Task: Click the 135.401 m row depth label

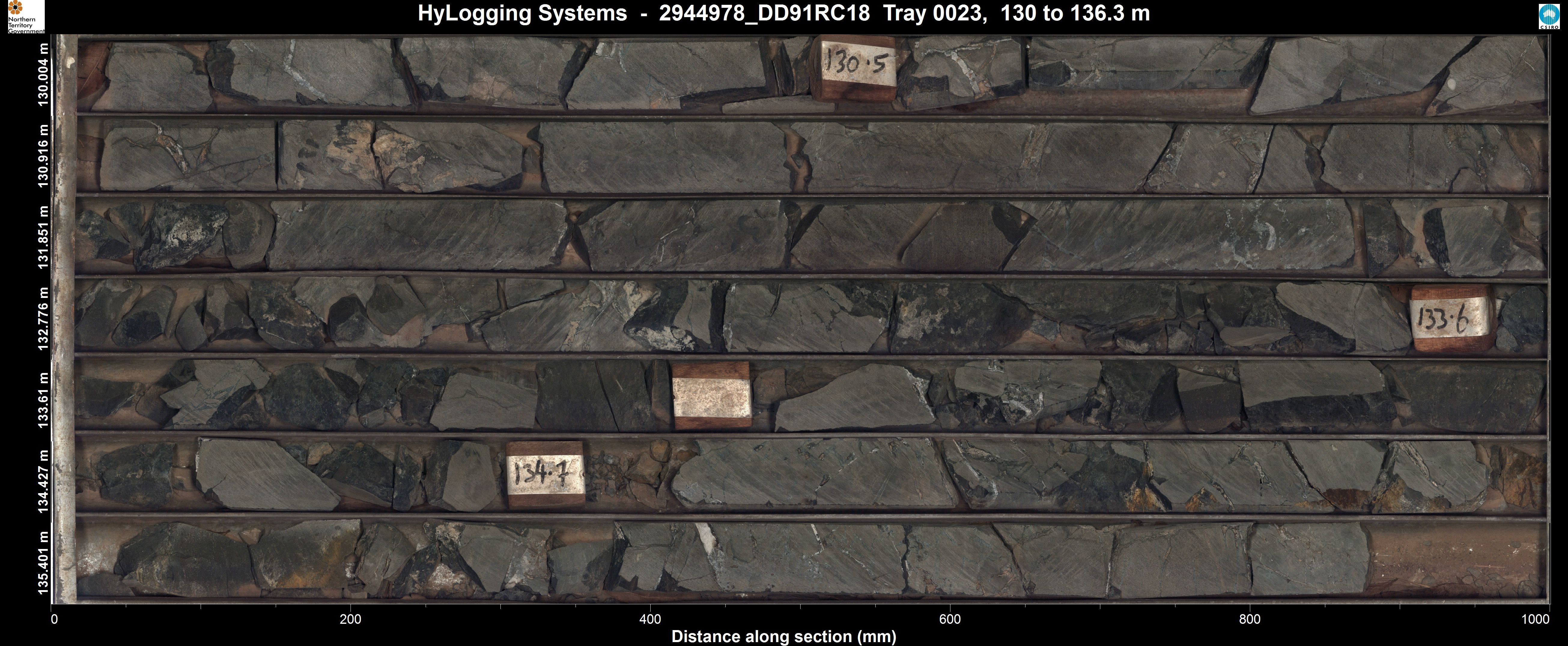Action: coord(43,562)
